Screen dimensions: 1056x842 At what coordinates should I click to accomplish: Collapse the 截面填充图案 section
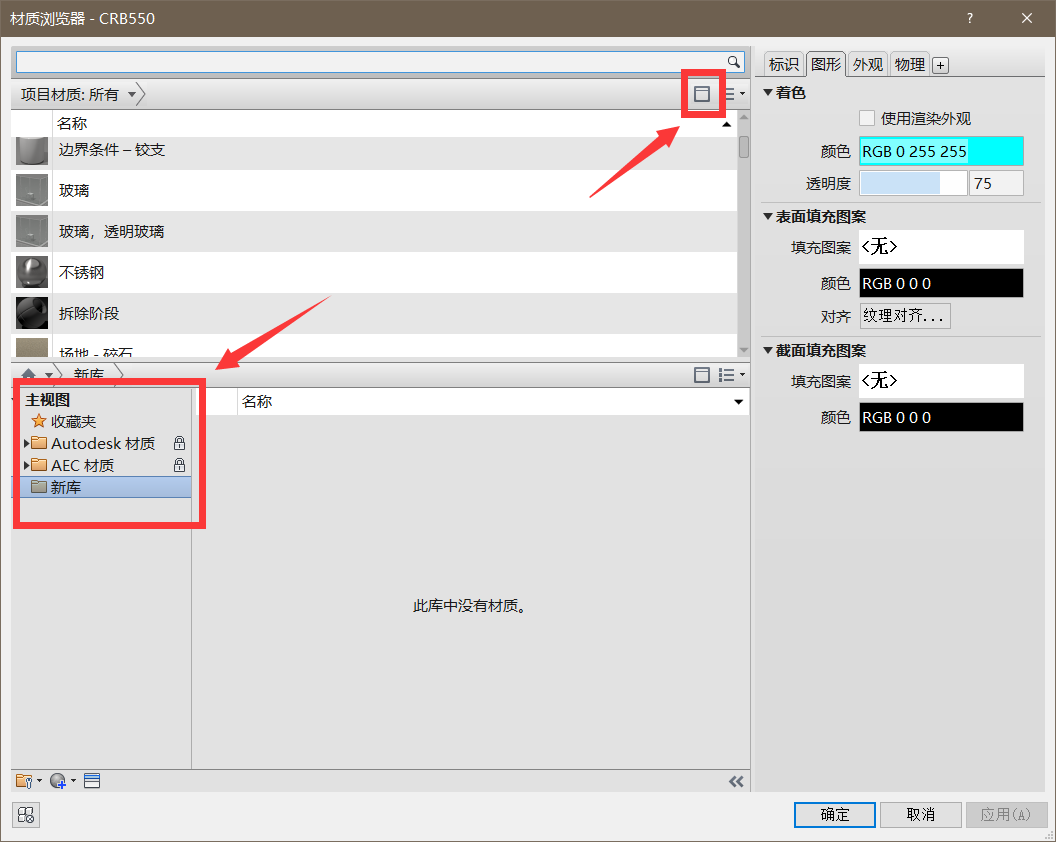[768, 350]
